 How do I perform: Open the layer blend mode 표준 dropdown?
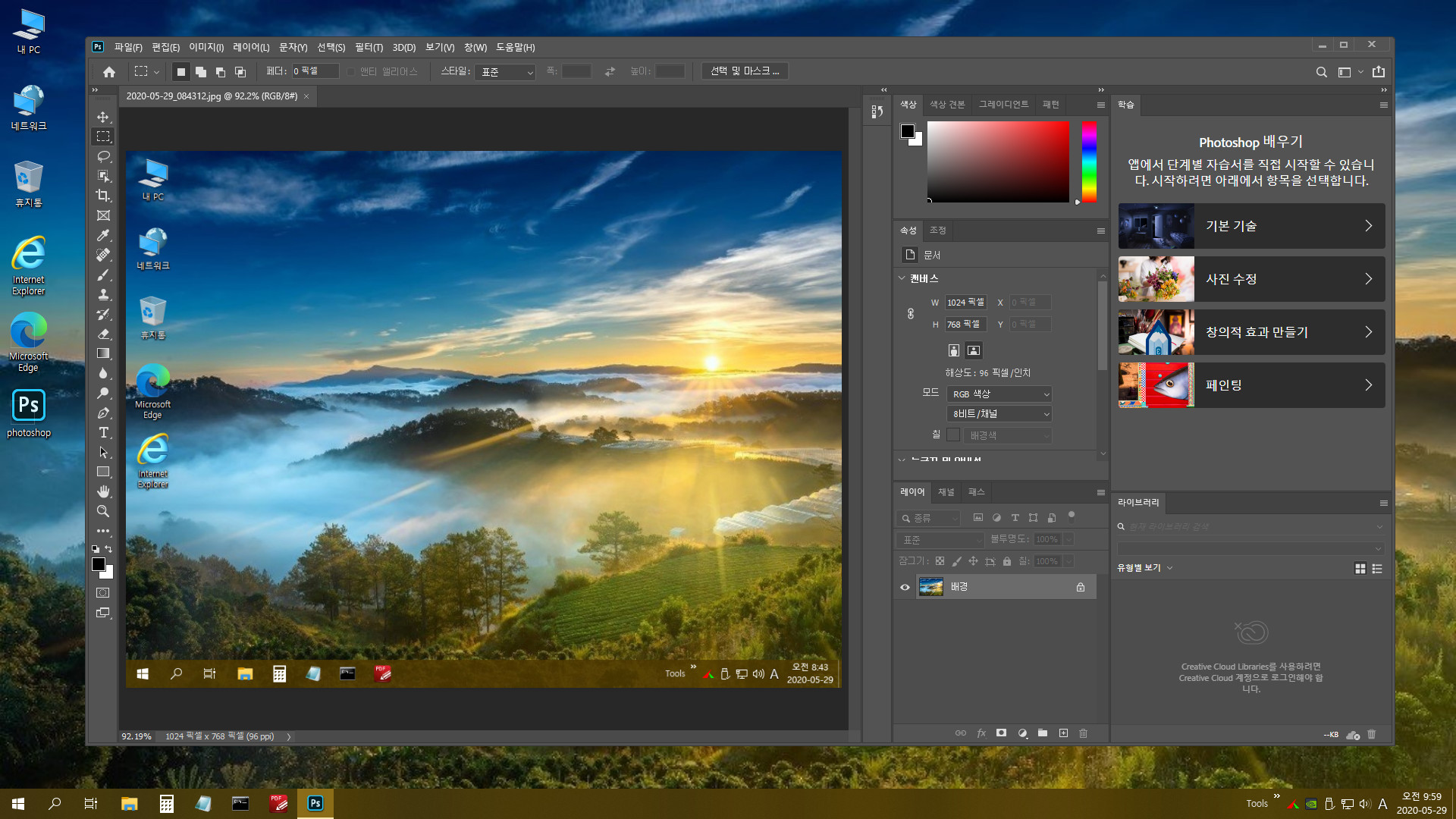coord(940,540)
